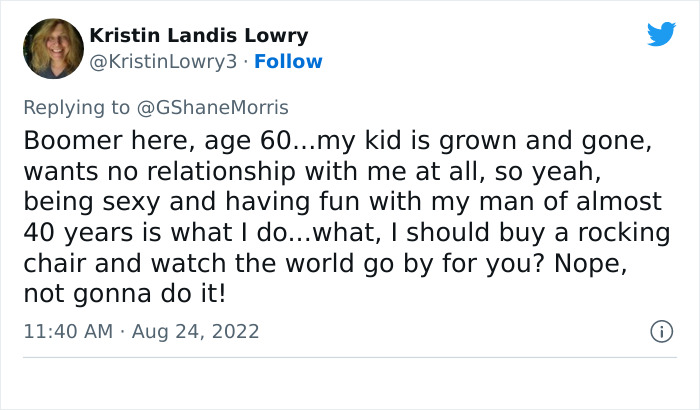Follow Kristin Landis Lowry
This screenshot has width=700, height=410.
pyautogui.click(x=288, y=62)
